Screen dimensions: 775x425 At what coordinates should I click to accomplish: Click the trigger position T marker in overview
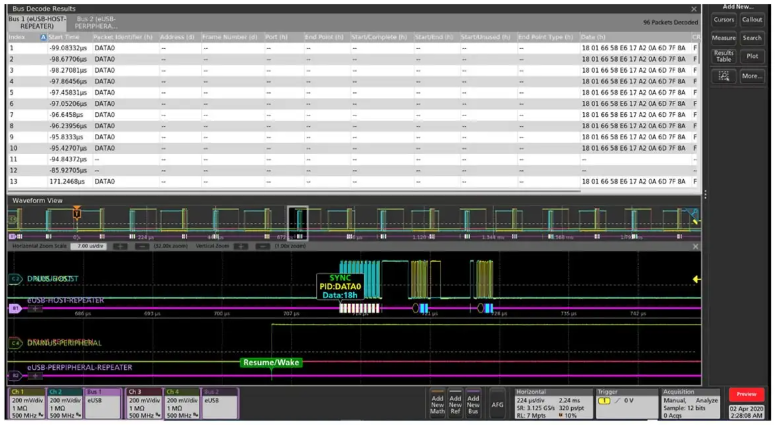[x=77, y=212]
